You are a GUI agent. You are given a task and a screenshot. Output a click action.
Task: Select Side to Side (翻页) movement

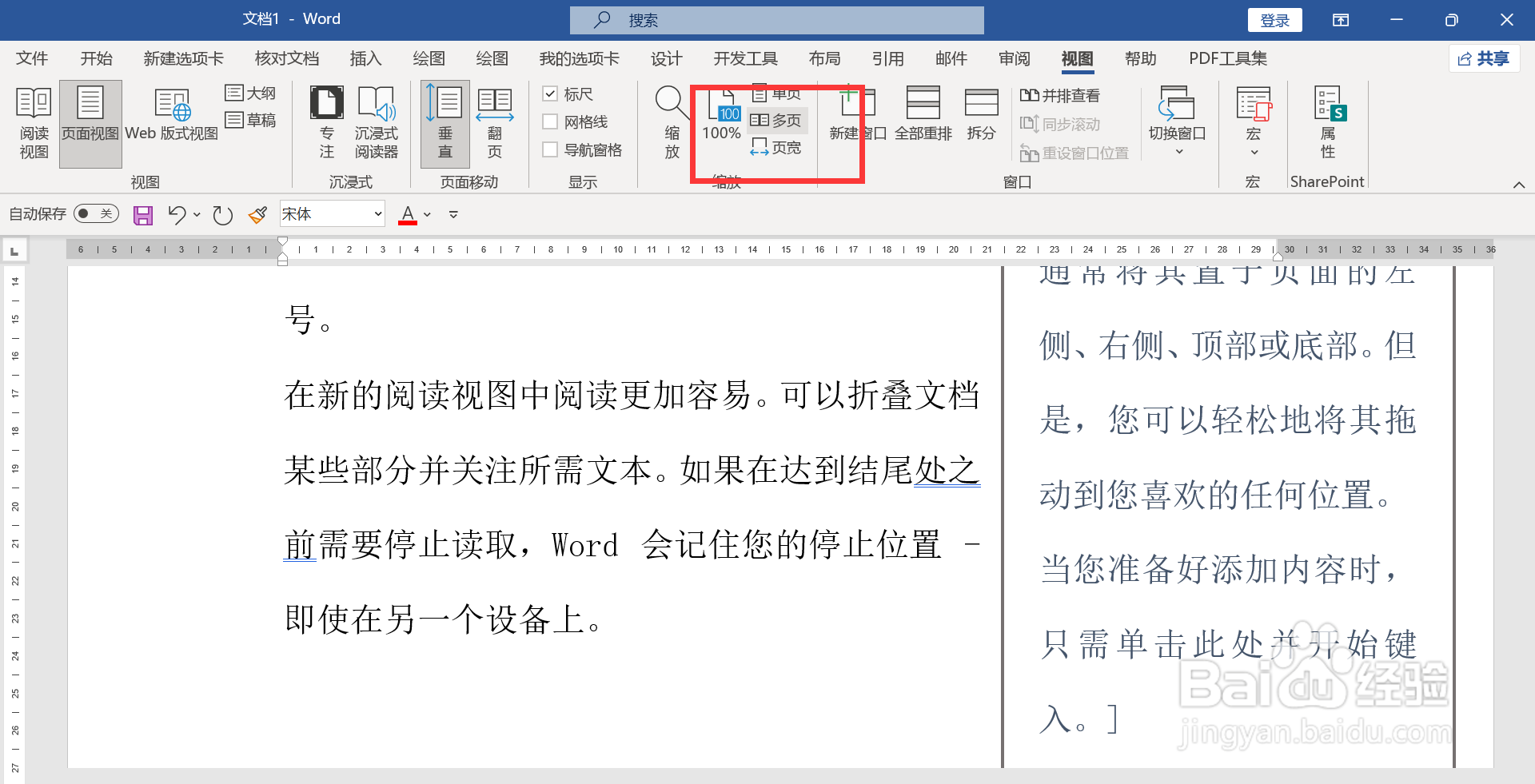495,124
